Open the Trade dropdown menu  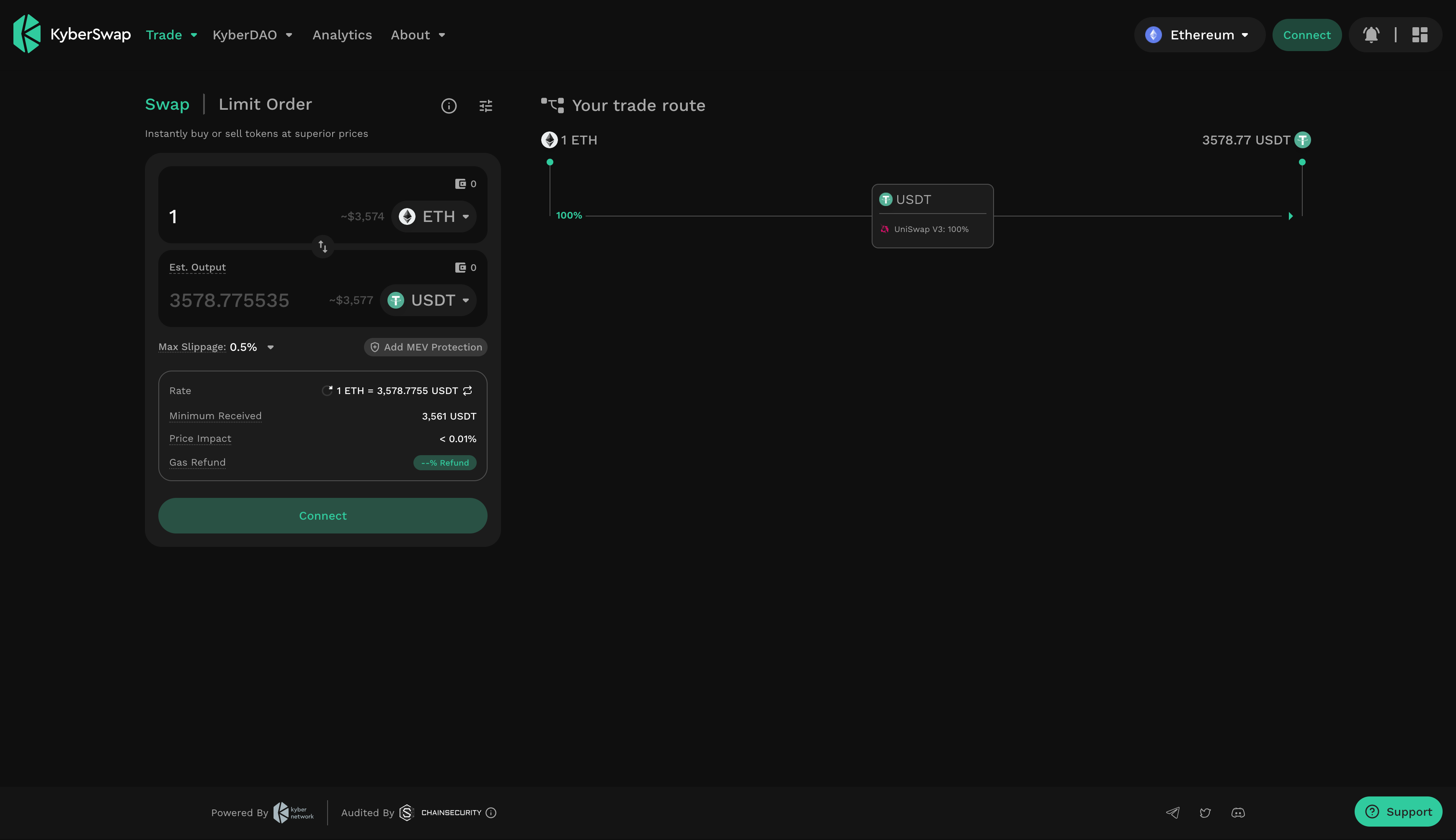(x=171, y=35)
